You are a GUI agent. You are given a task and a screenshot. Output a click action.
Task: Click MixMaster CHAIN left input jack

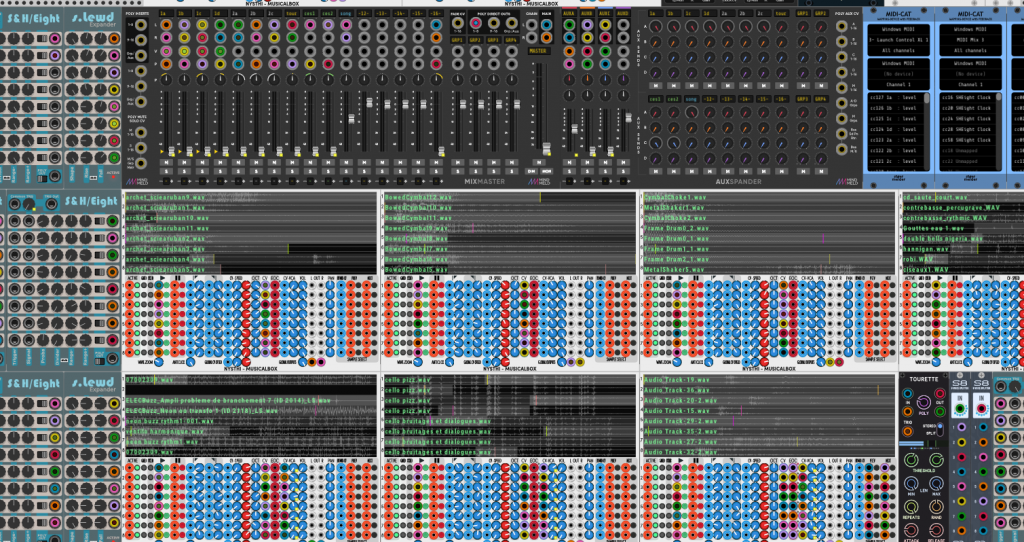[532, 25]
